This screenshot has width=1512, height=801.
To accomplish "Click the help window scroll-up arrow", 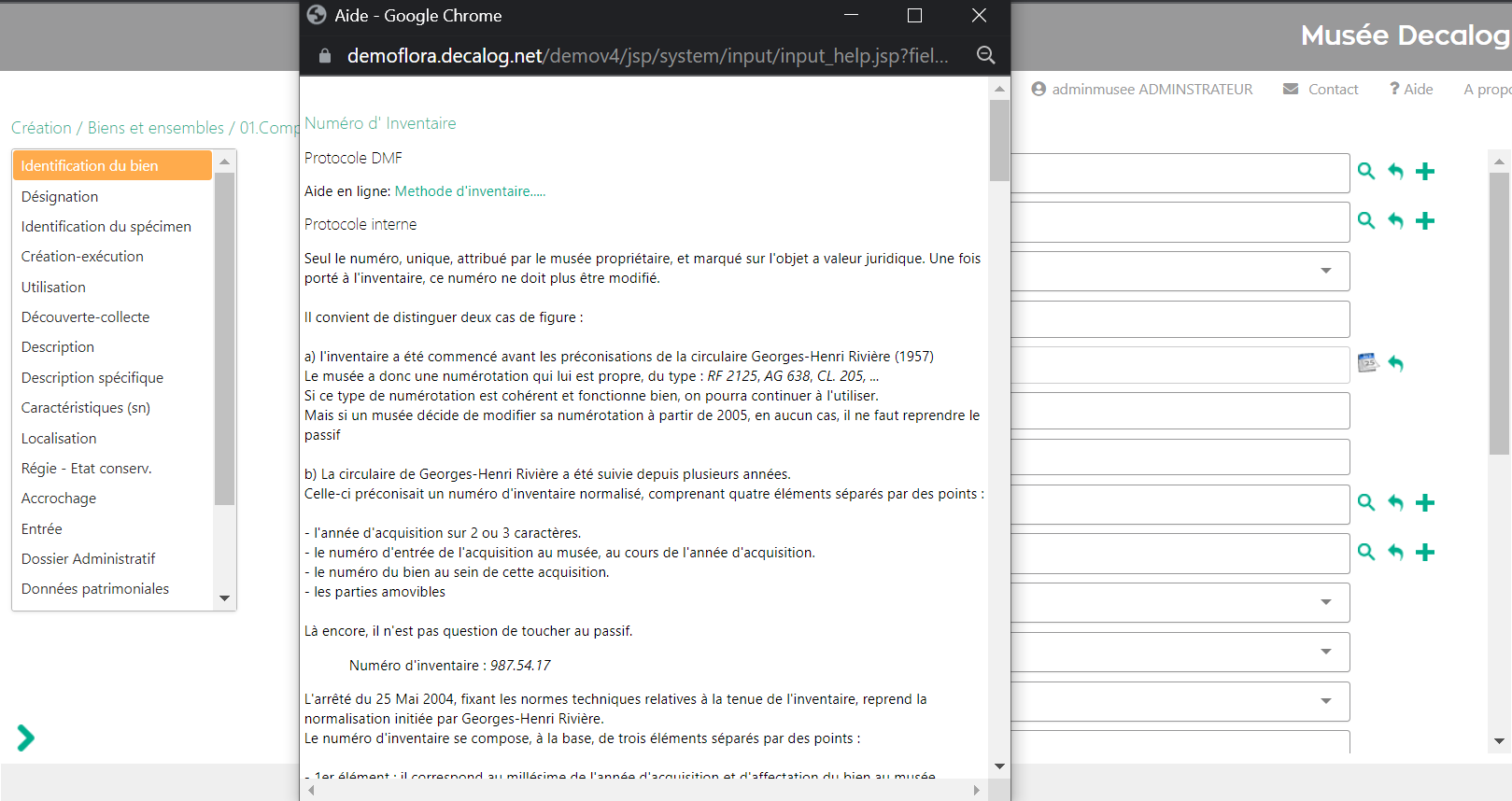I will click(x=999, y=89).
